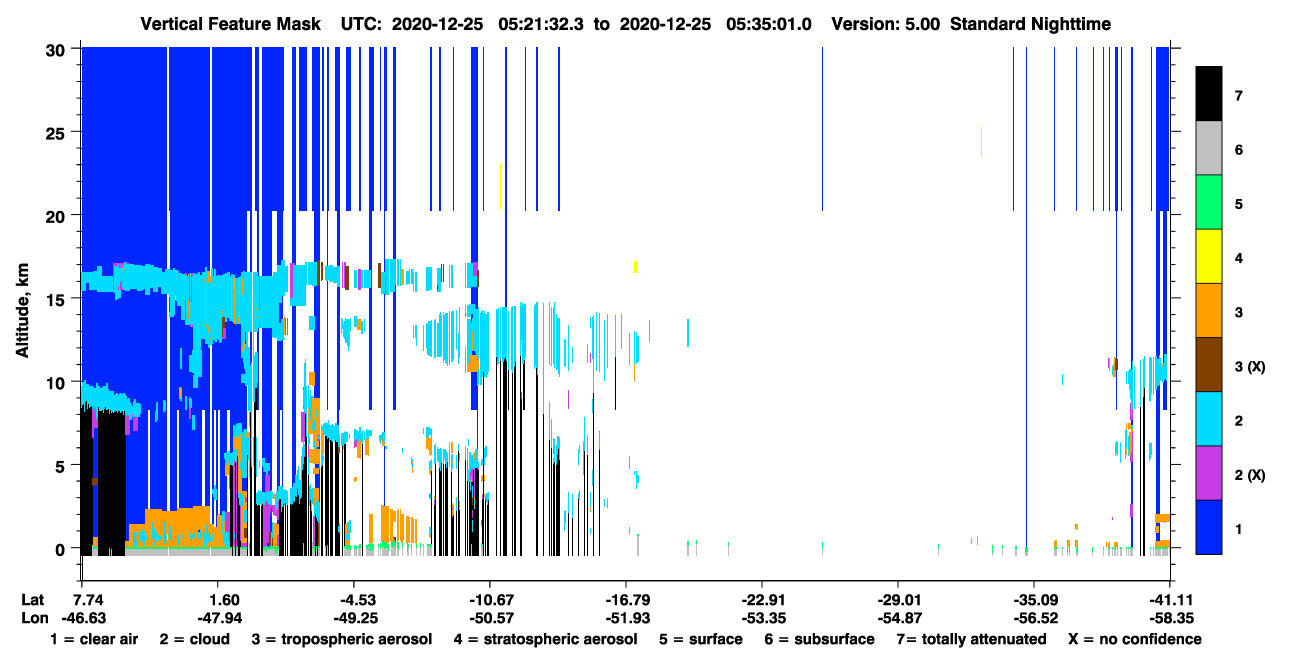Click the longitude value '-54.87'

(x=898, y=618)
